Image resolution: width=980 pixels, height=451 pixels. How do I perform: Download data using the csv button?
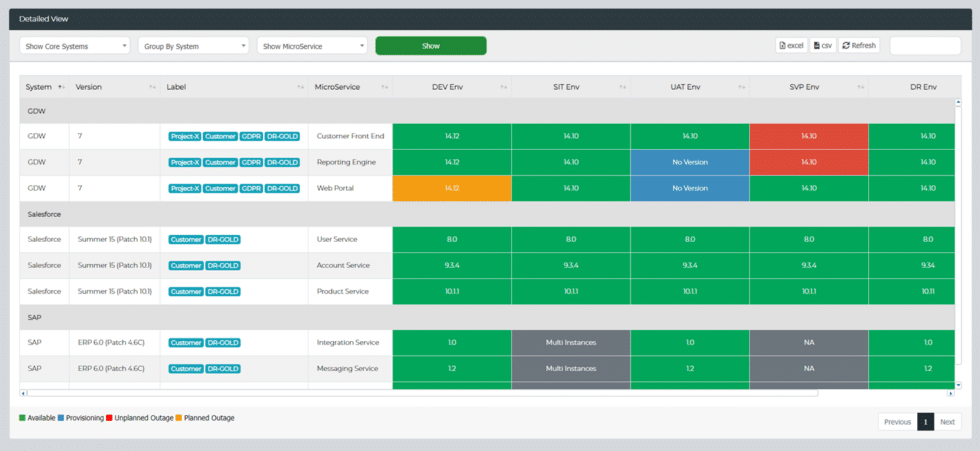(x=822, y=45)
